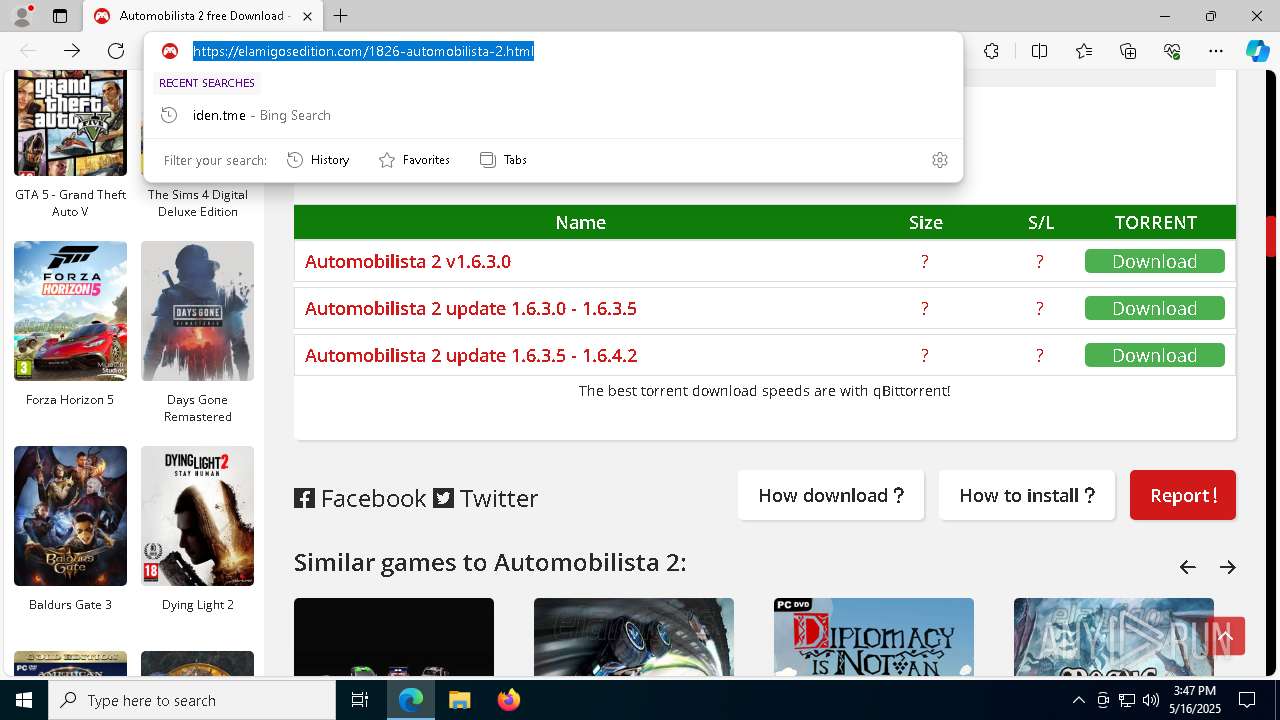Open volume control speaker icon
The width and height of the screenshot is (1280, 720).
[x=1150, y=700]
